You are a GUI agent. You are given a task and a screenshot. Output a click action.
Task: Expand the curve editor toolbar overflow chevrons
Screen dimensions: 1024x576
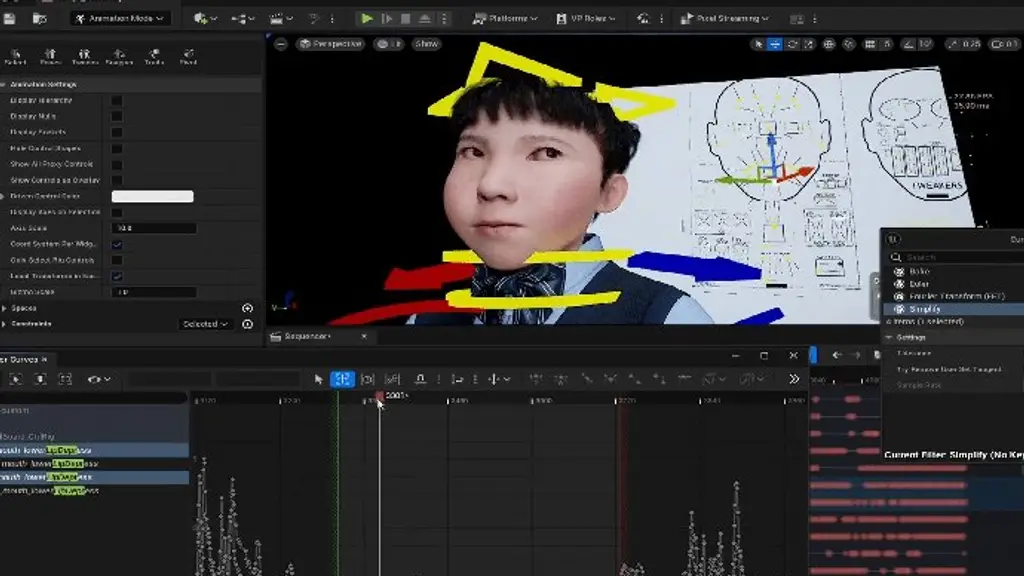pos(794,379)
